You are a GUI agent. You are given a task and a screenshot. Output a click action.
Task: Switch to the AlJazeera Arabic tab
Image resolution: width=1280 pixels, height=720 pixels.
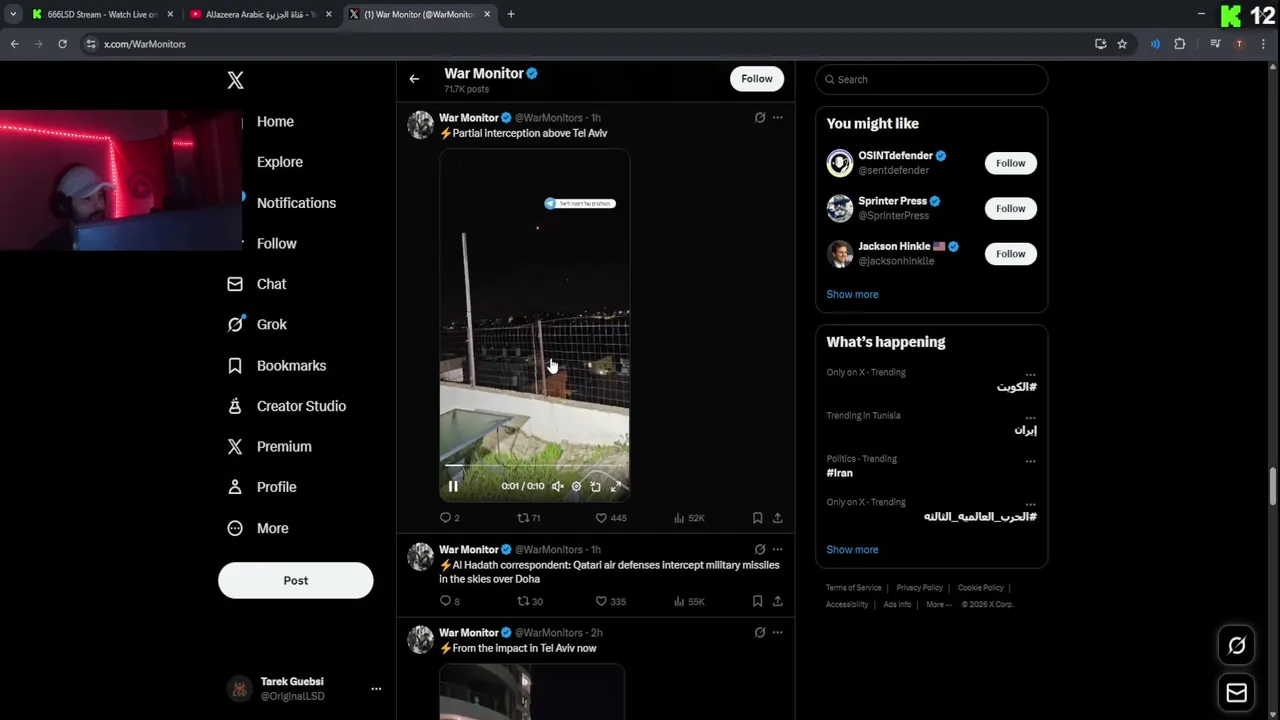tap(260, 14)
